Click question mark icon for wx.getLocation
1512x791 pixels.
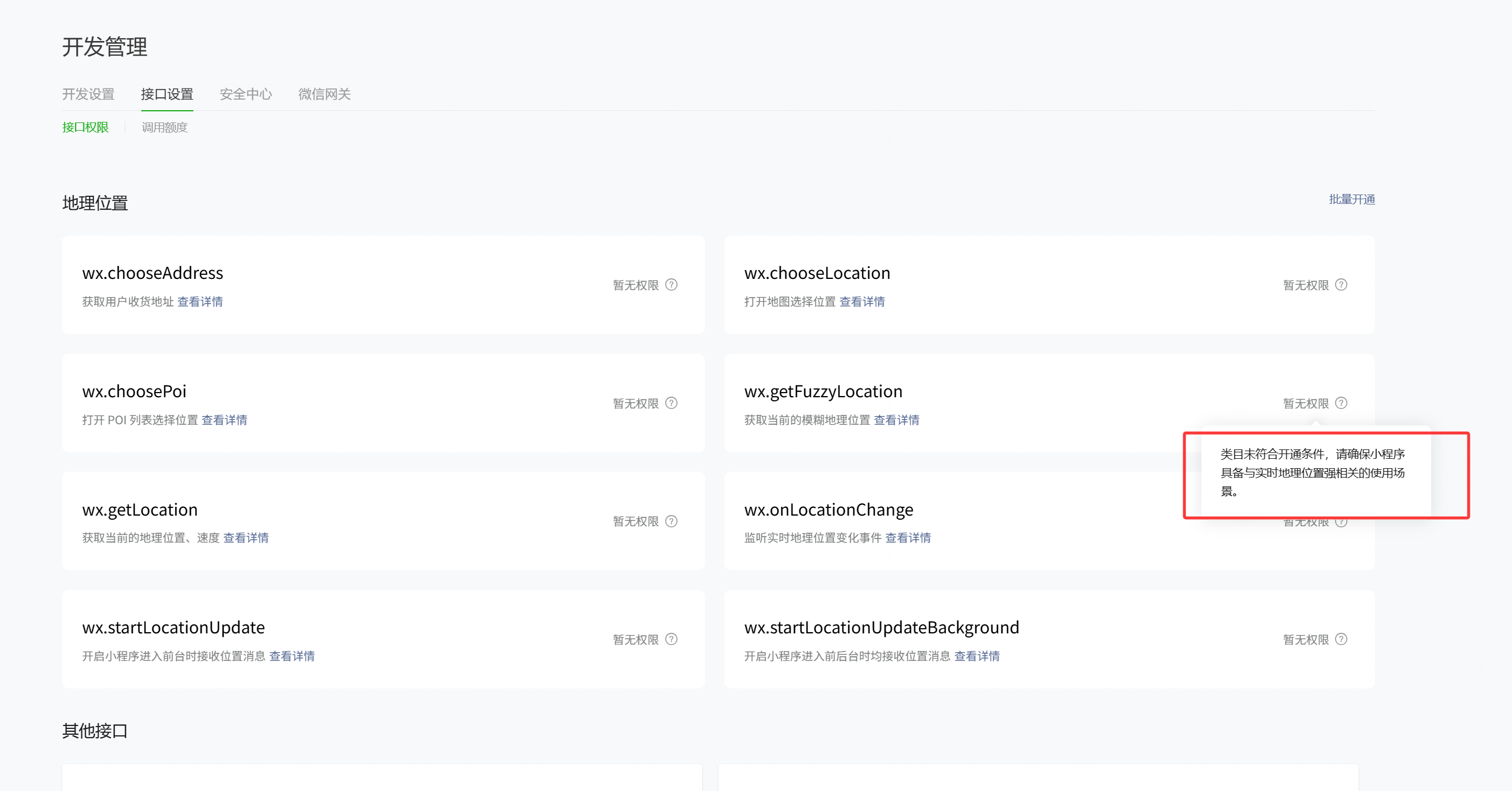coord(672,521)
